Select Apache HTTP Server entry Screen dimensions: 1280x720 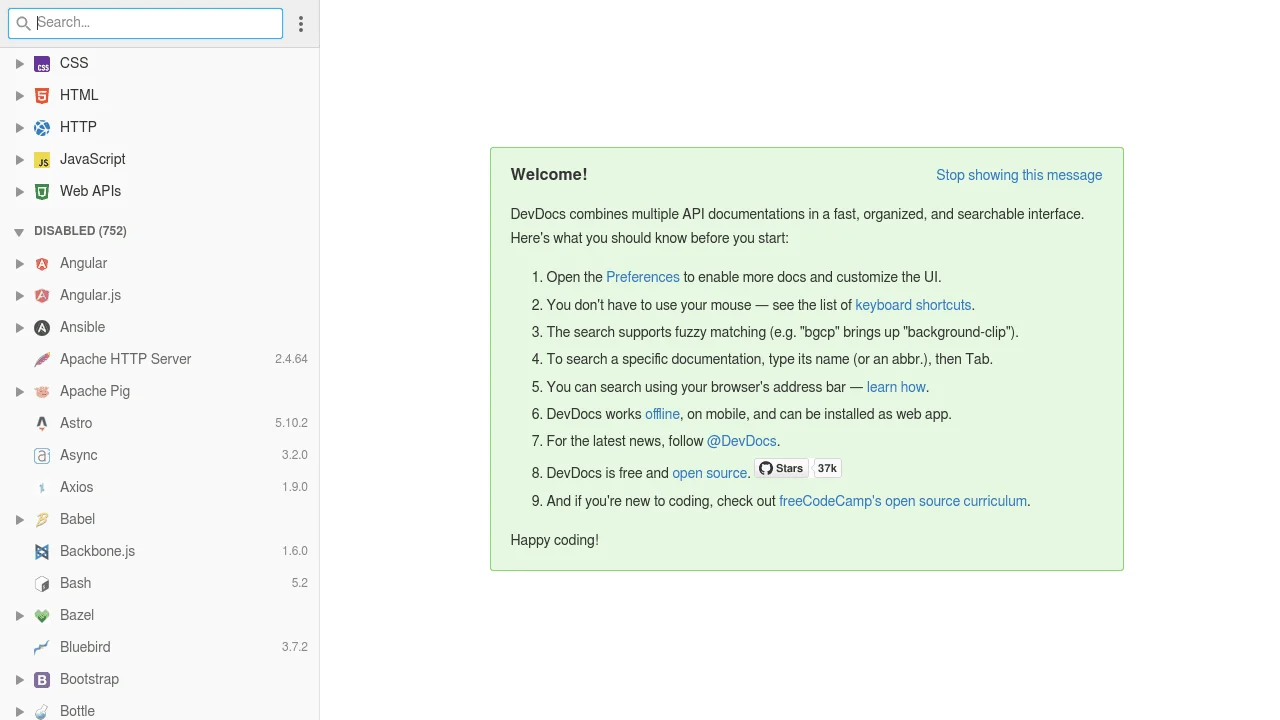pyautogui.click(x=125, y=359)
